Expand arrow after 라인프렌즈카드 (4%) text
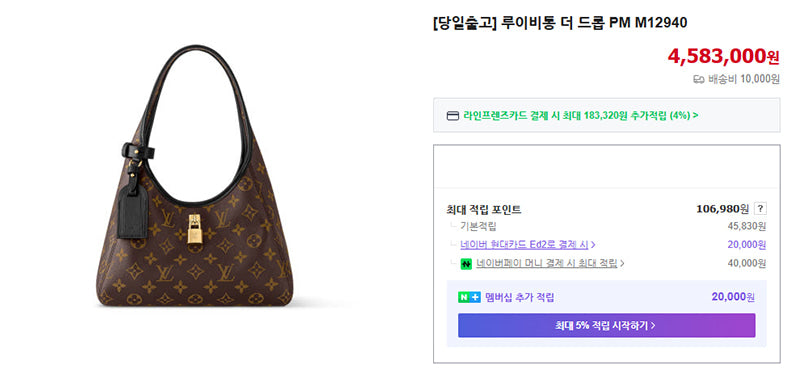Viewport: 800px width, 386px height. click(696, 115)
